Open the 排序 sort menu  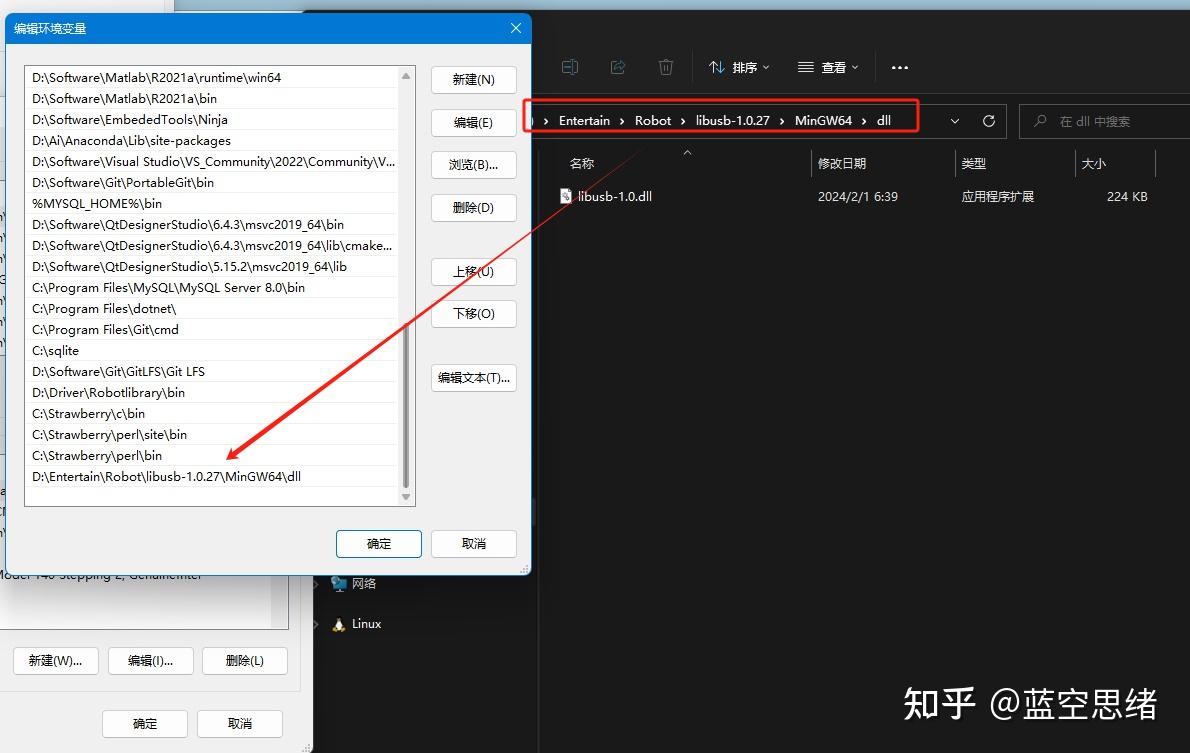[x=738, y=68]
